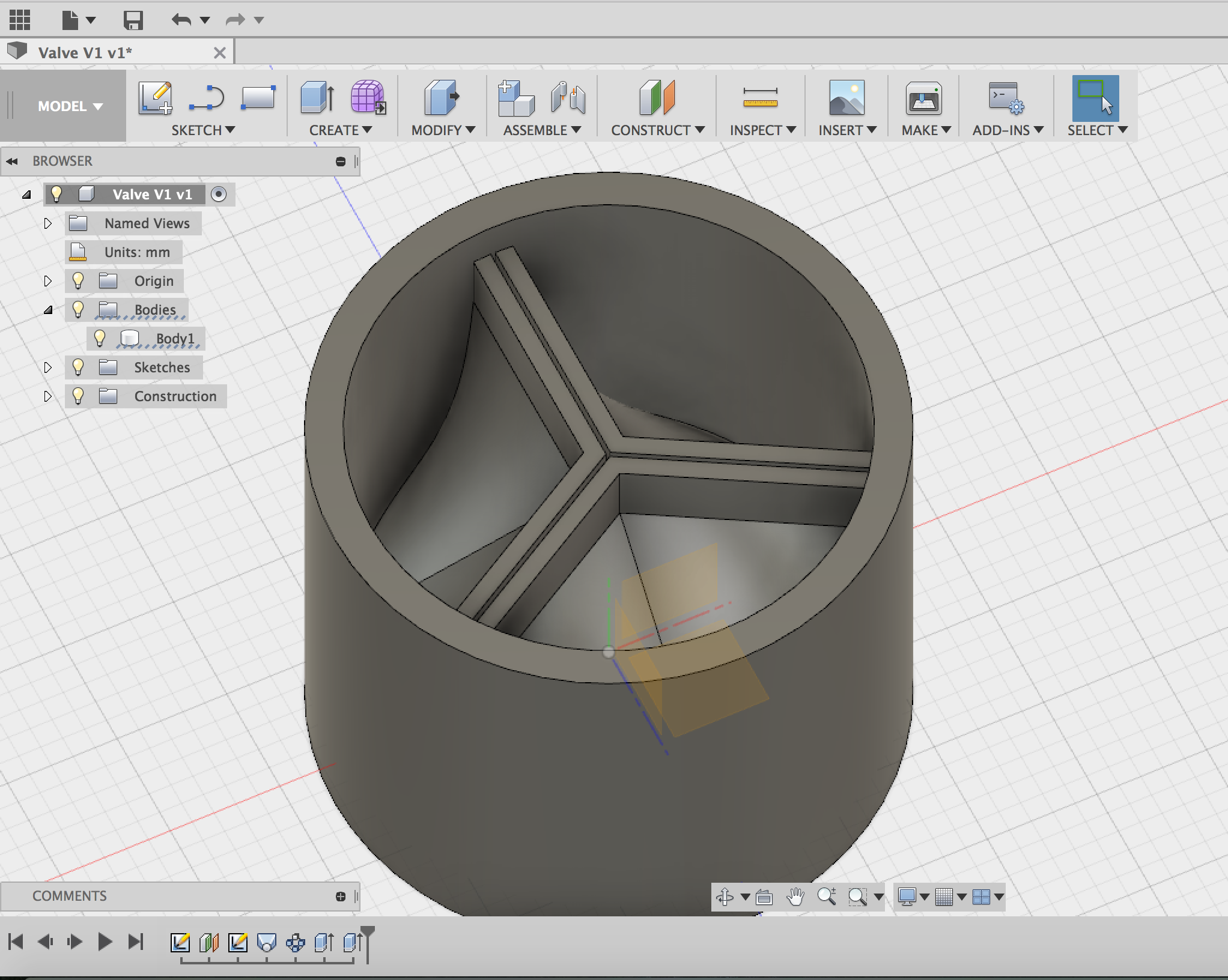Close the Valve V1 v1 document tab
This screenshot has width=1228, height=980.
coord(220,53)
